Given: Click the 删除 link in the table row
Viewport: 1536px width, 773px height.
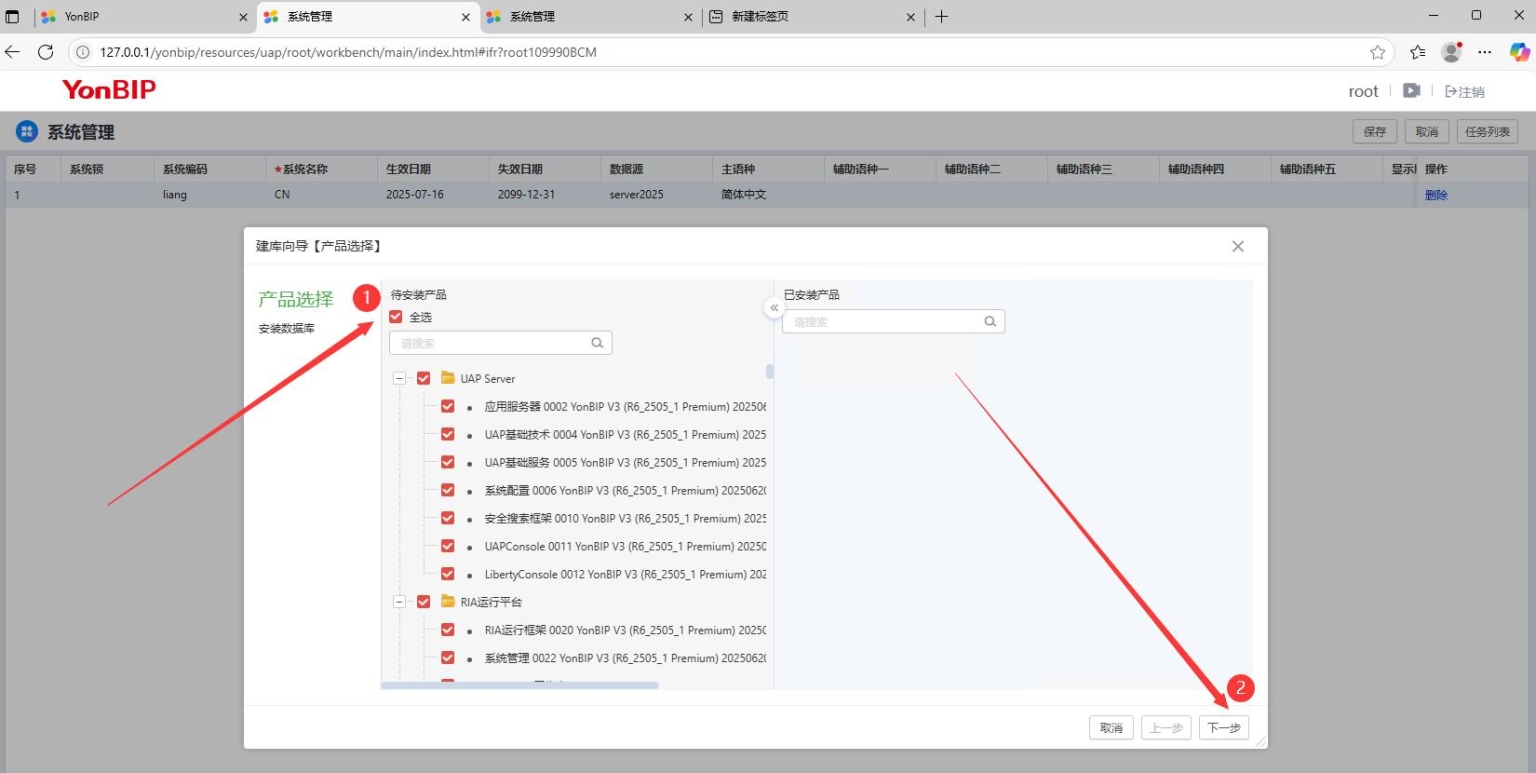Looking at the screenshot, I should point(1436,194).
